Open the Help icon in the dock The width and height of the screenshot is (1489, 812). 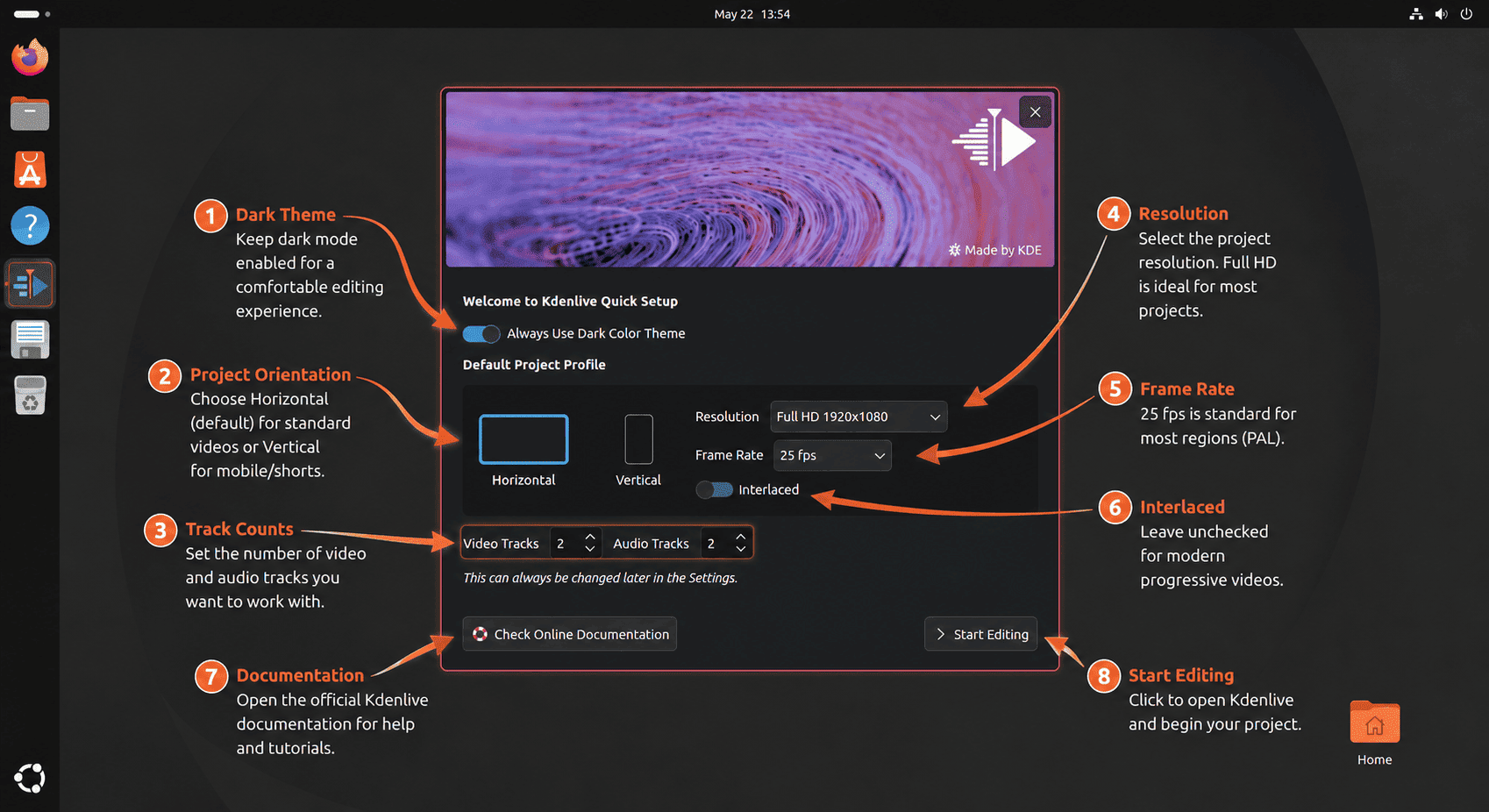[30, 226]
